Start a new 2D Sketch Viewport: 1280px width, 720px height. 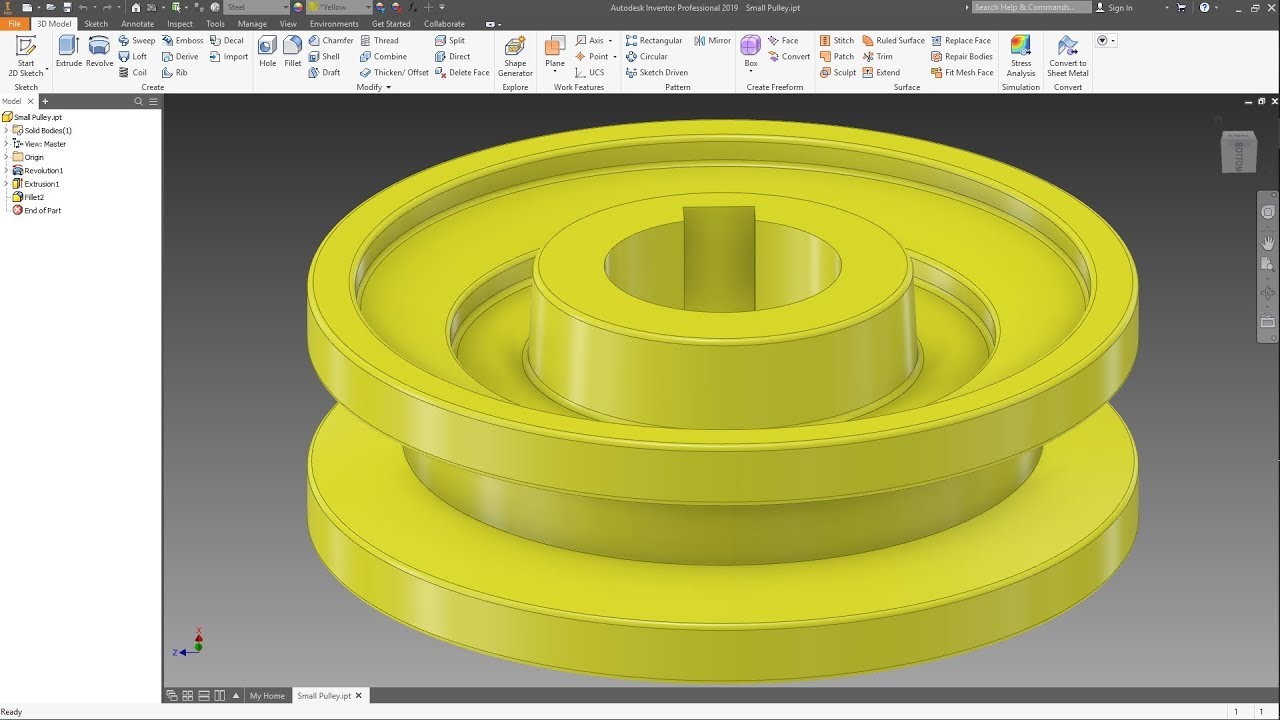(26, 56)
